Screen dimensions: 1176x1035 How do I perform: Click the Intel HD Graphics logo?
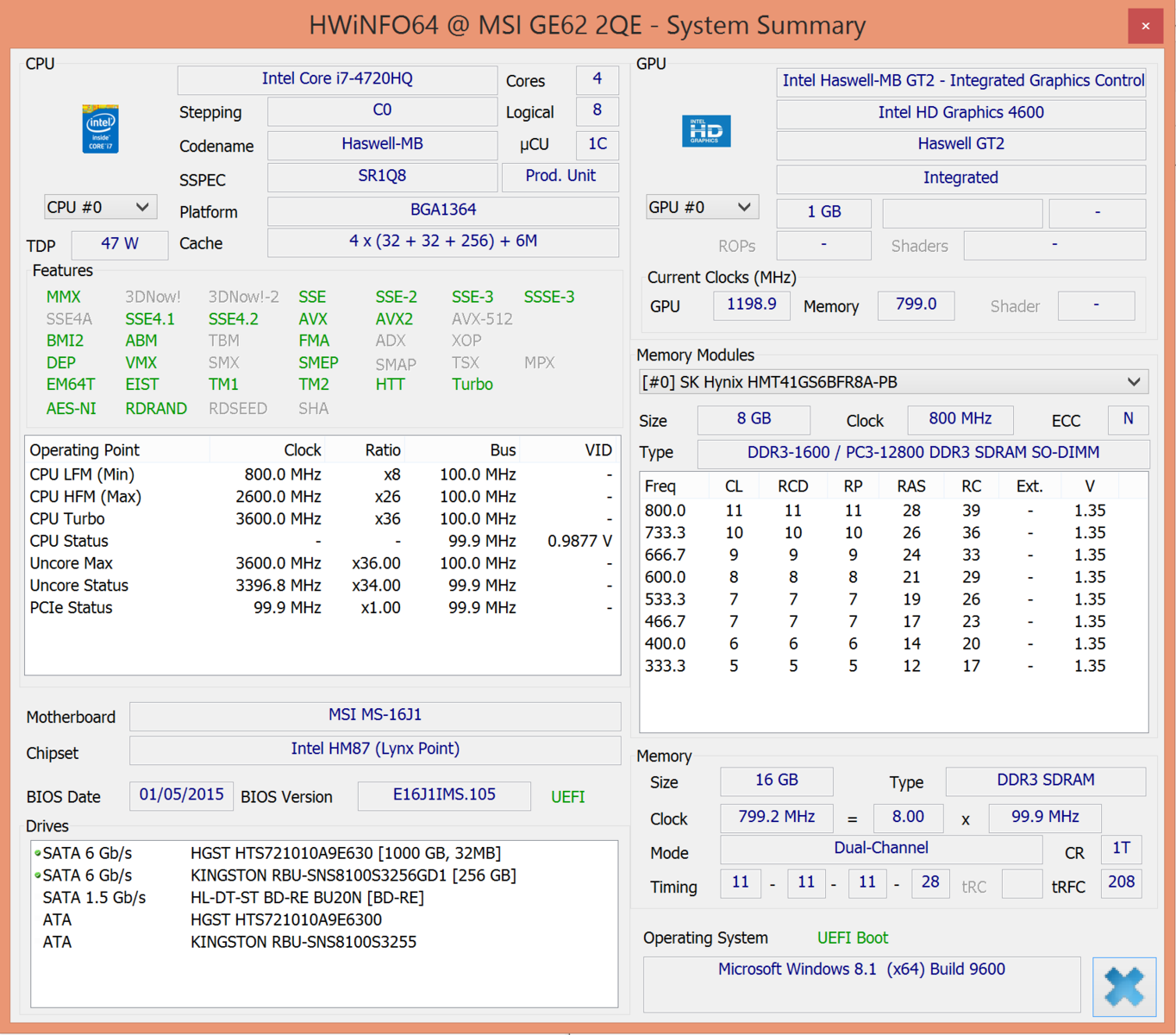coord(706,131)
